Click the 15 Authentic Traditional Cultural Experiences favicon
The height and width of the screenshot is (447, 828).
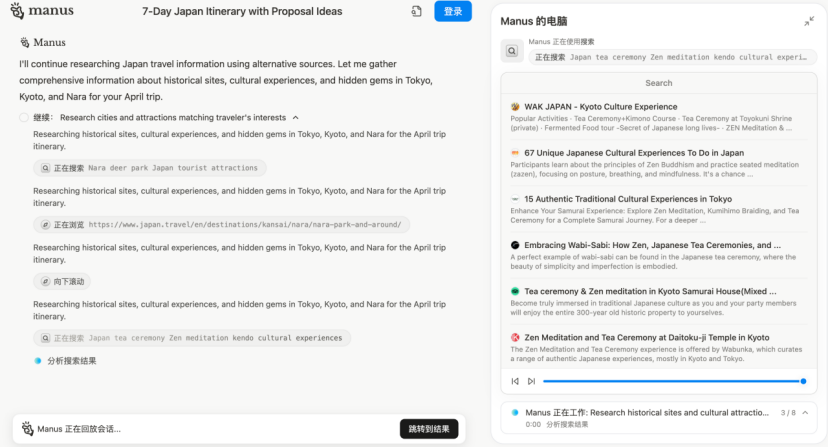515,199
